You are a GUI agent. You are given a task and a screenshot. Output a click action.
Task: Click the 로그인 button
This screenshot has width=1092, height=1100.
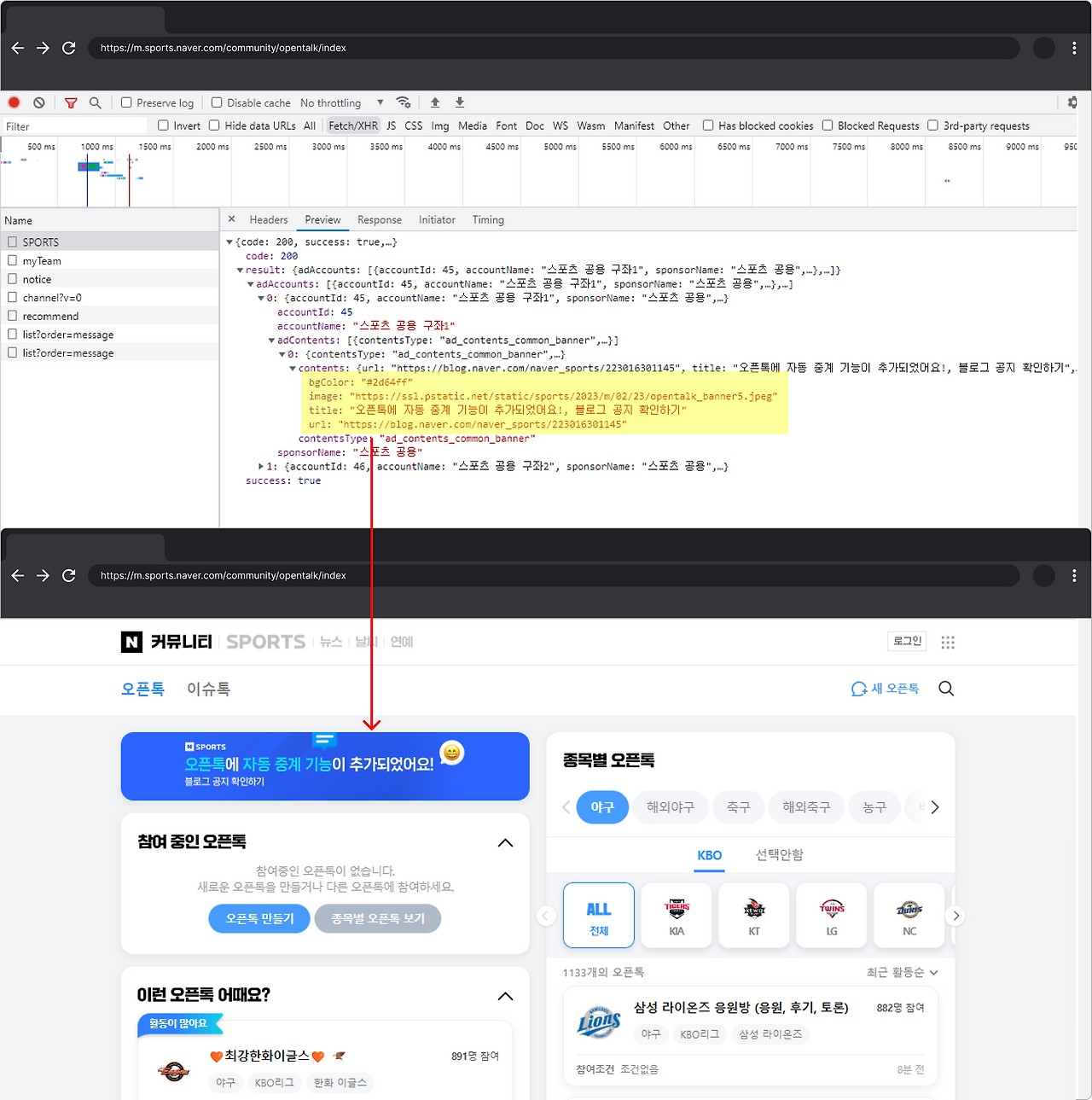[x=907, y=641]
